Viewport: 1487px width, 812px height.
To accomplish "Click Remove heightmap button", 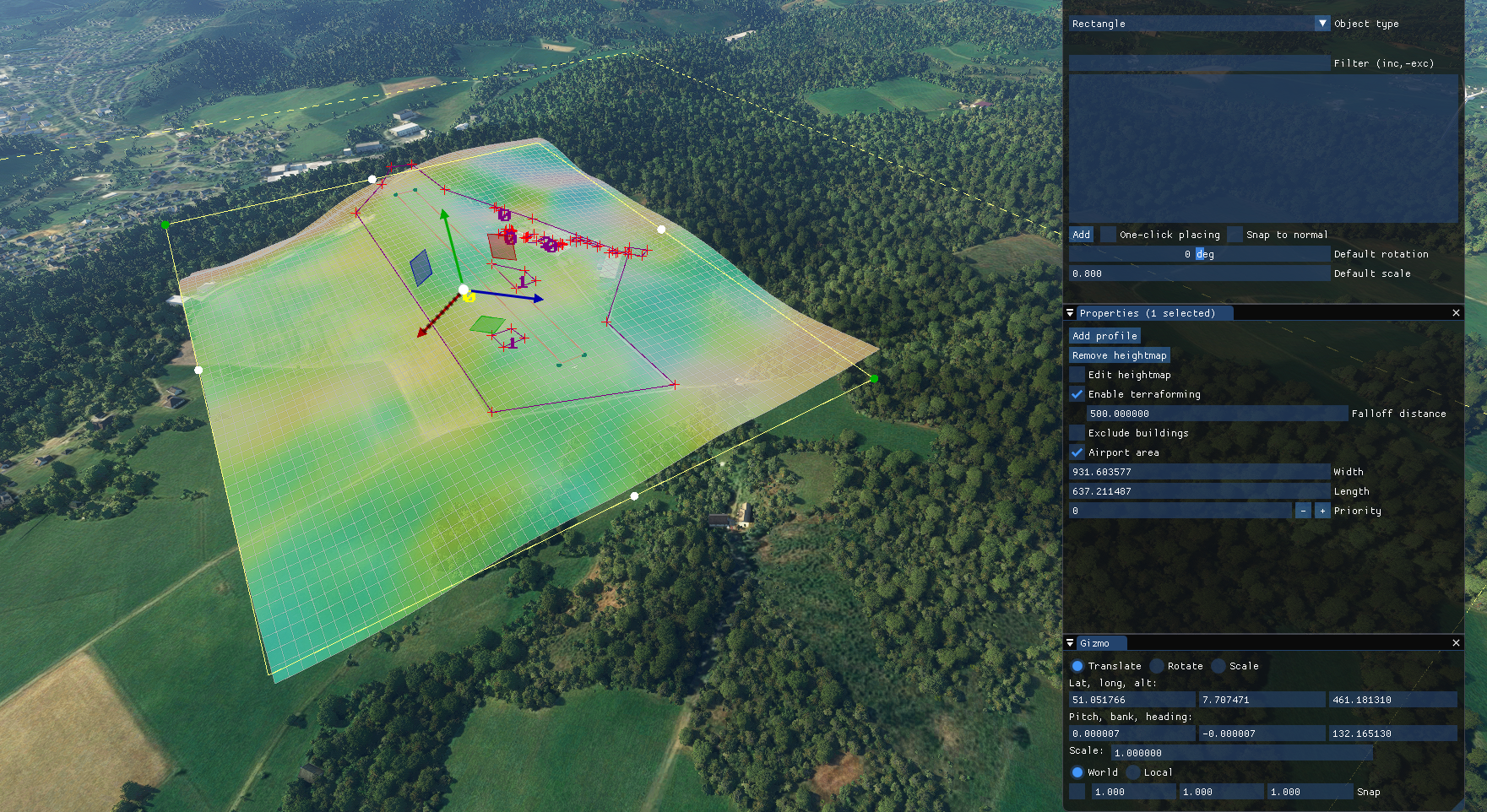I will (x=1119, y=355).
